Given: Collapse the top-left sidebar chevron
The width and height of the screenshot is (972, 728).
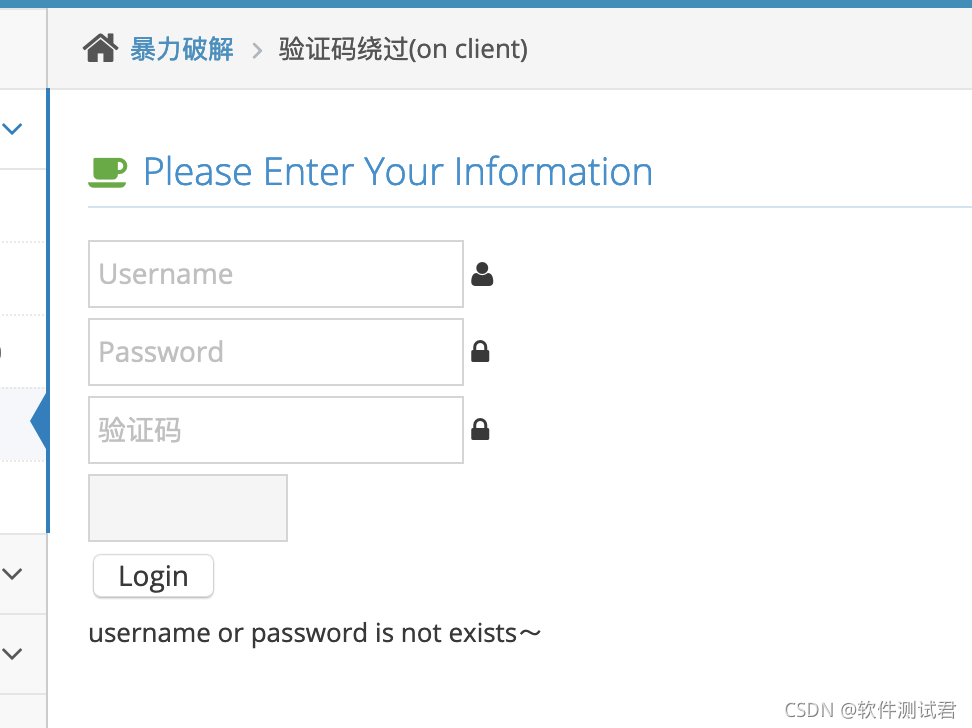Looking at the screenshot, I should pos(12,128).
